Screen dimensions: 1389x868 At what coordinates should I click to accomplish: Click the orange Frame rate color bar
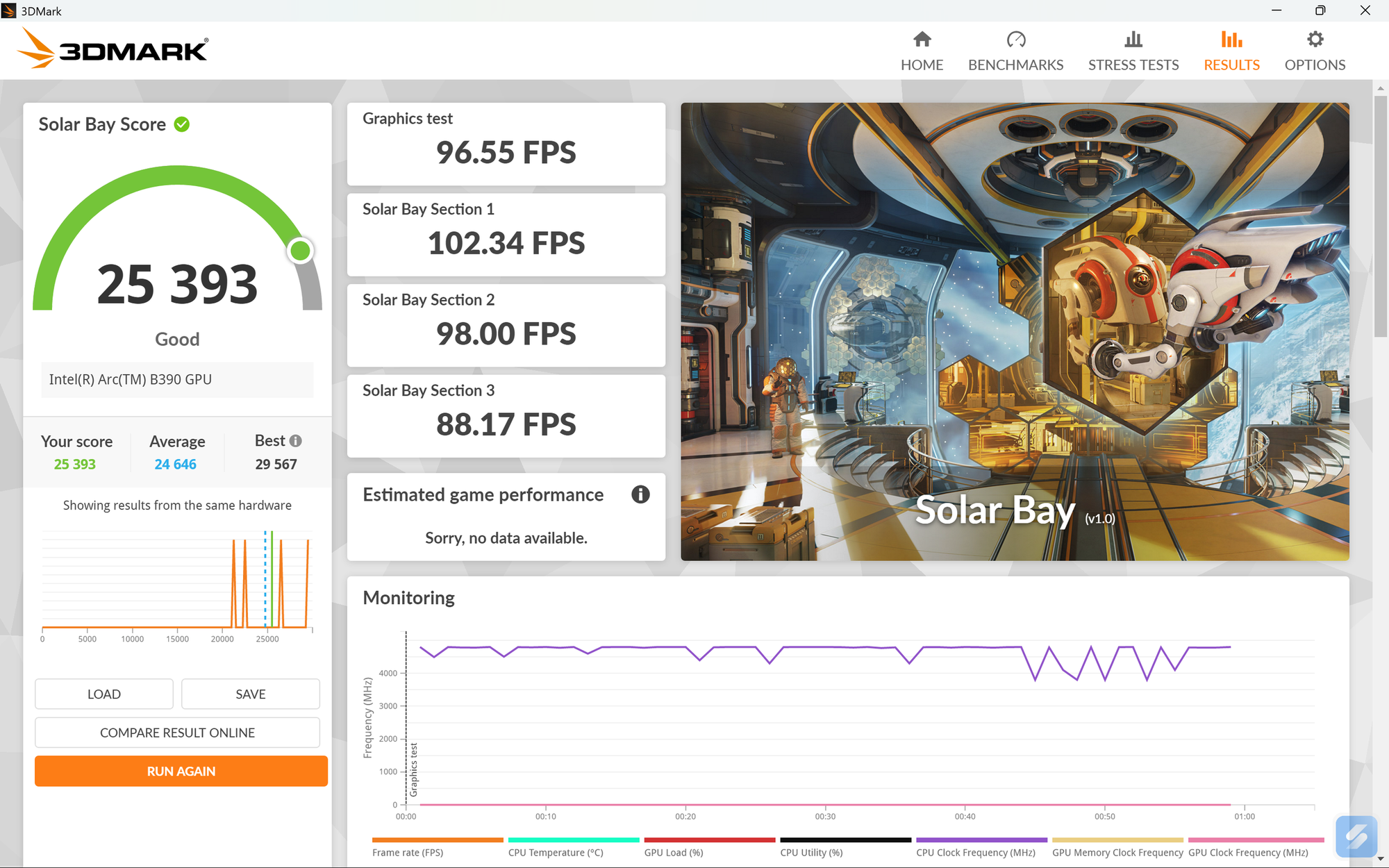(x=437, y=839)
